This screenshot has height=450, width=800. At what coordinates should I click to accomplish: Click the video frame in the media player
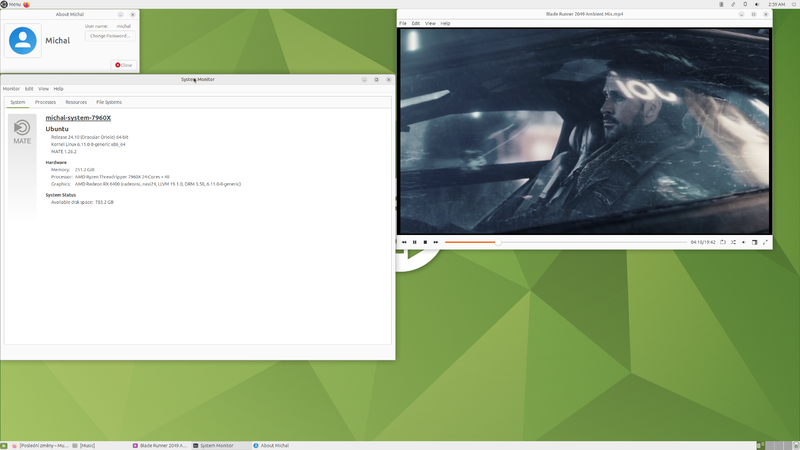pyautogui.click(x=585, y=131)
